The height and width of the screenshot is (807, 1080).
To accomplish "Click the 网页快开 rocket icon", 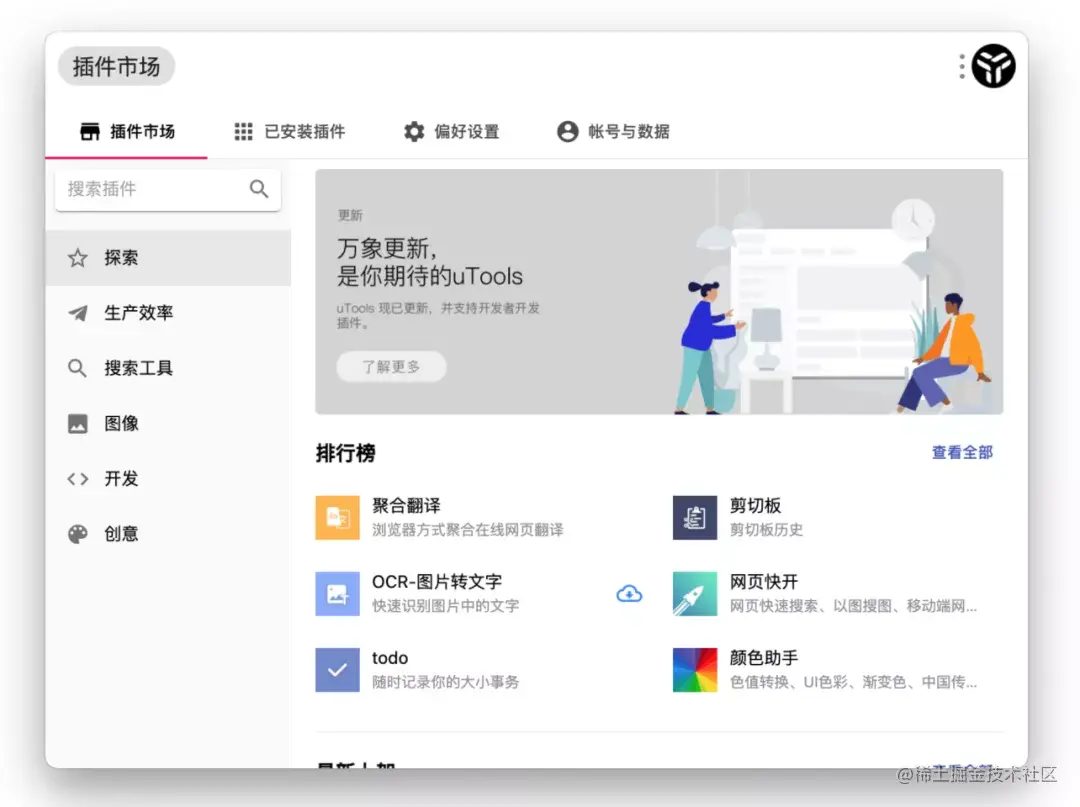I will click(694, 593).
